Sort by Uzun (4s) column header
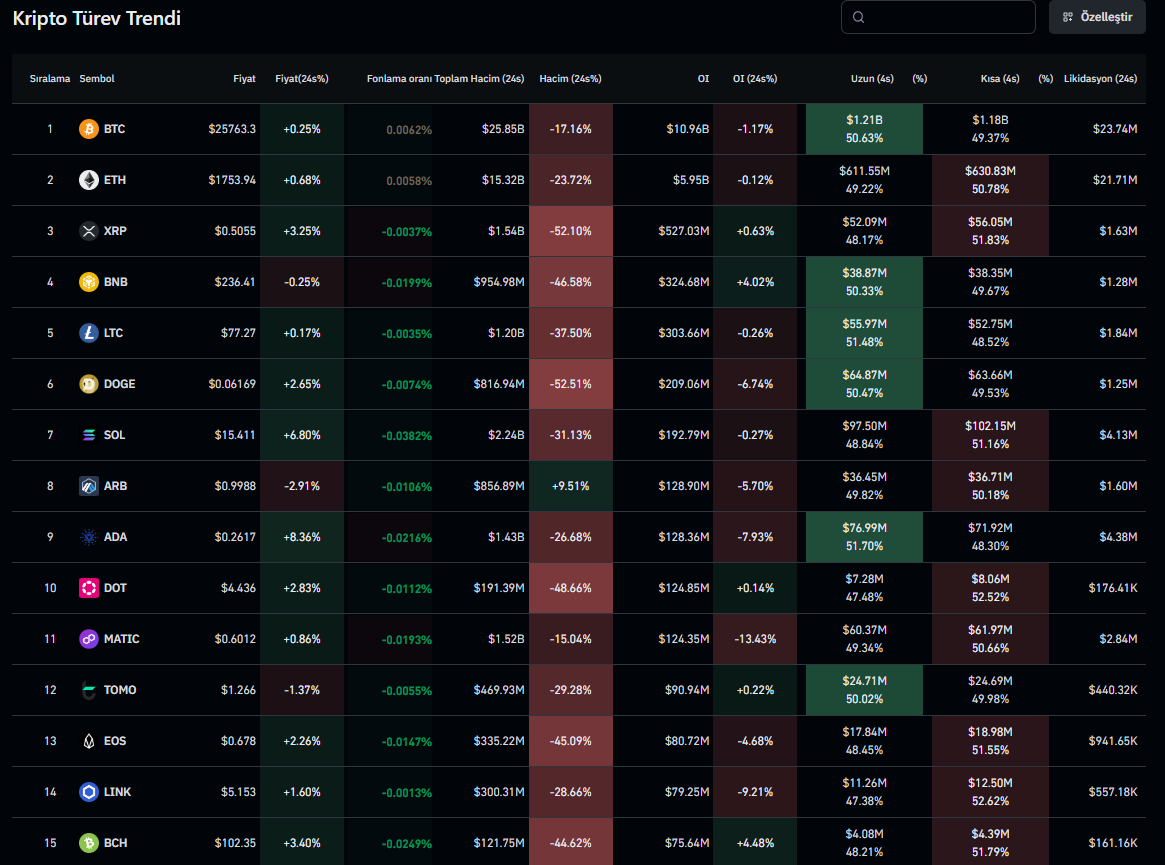 click(872, 78)
